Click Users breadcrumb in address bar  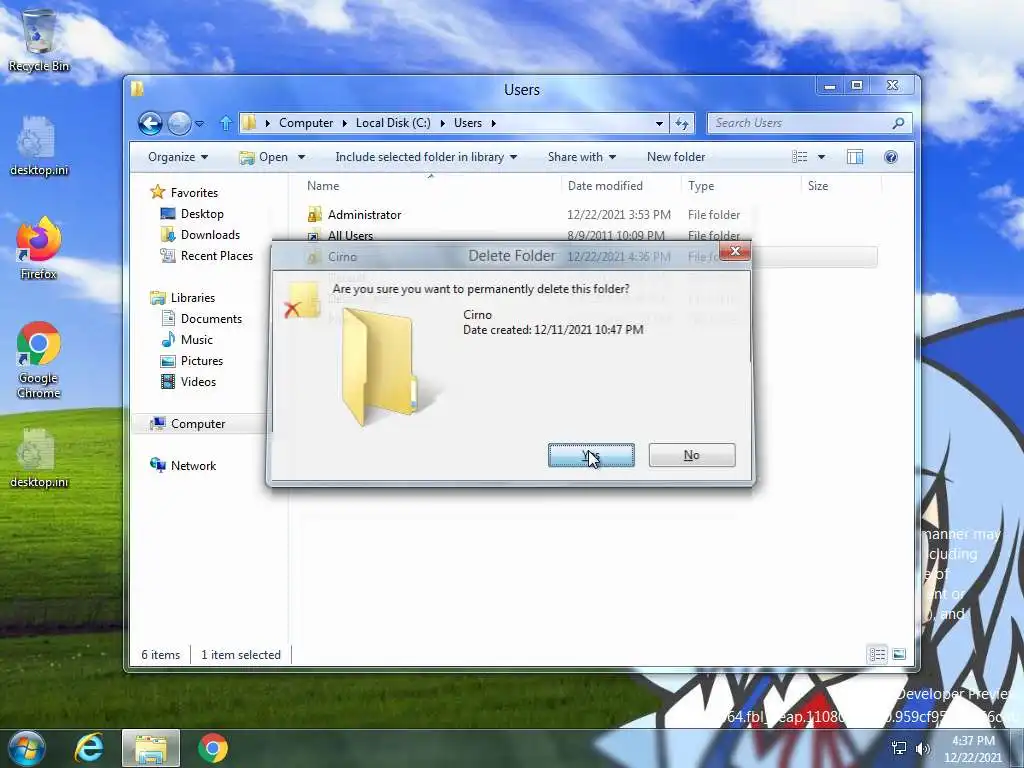coord(468,123)
